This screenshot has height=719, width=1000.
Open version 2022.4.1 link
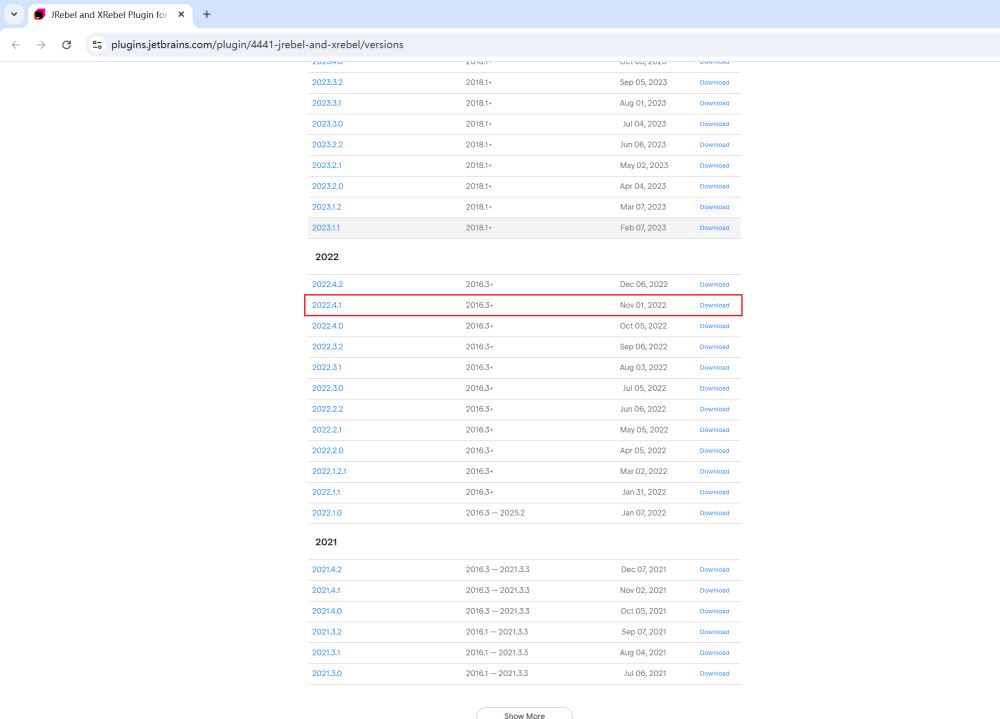coord(327,305)
